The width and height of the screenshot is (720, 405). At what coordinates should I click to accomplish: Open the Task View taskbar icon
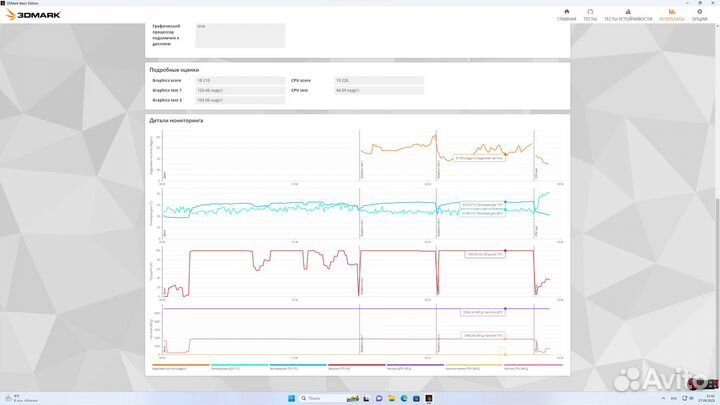[x=366, y=398]
